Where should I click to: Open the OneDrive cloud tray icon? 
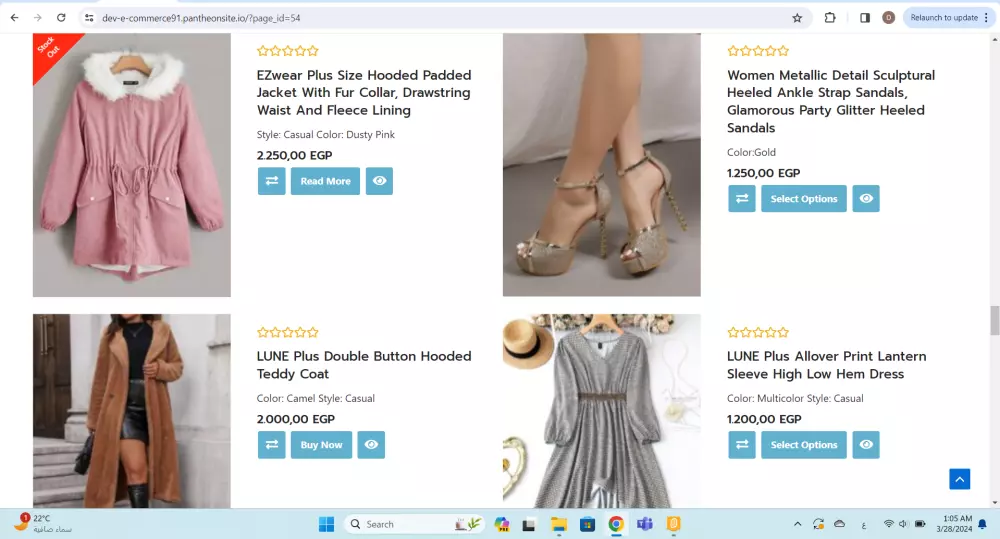(x=840, y=524)
